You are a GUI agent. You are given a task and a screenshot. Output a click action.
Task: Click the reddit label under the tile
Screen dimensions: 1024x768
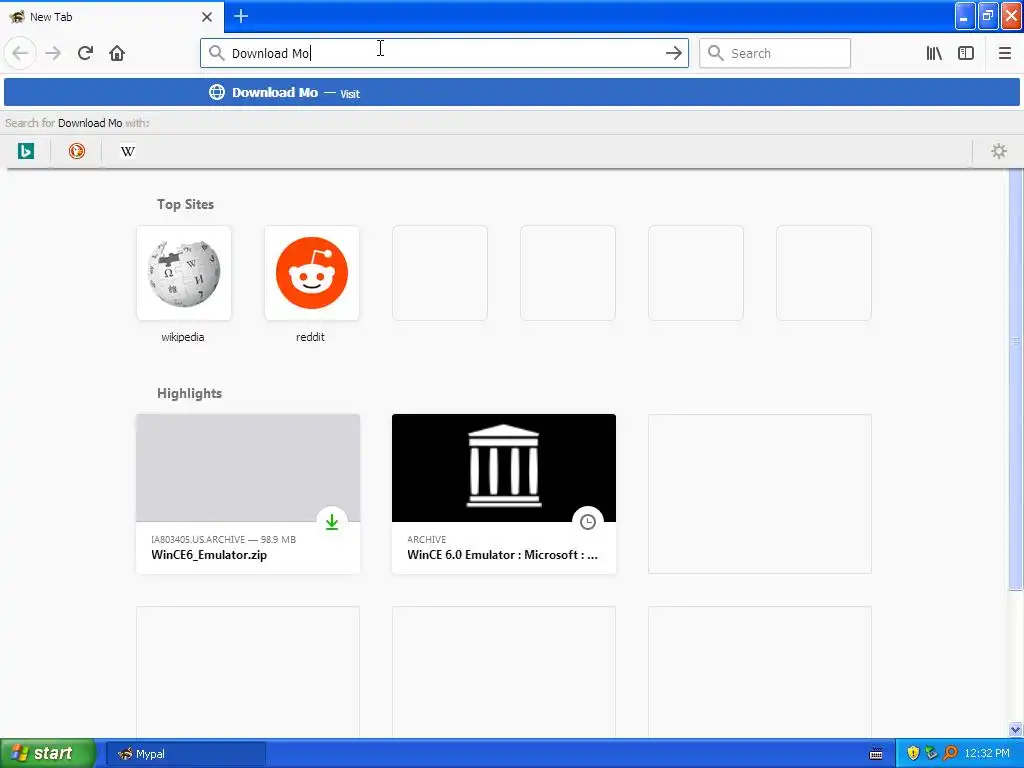[310, 337]
